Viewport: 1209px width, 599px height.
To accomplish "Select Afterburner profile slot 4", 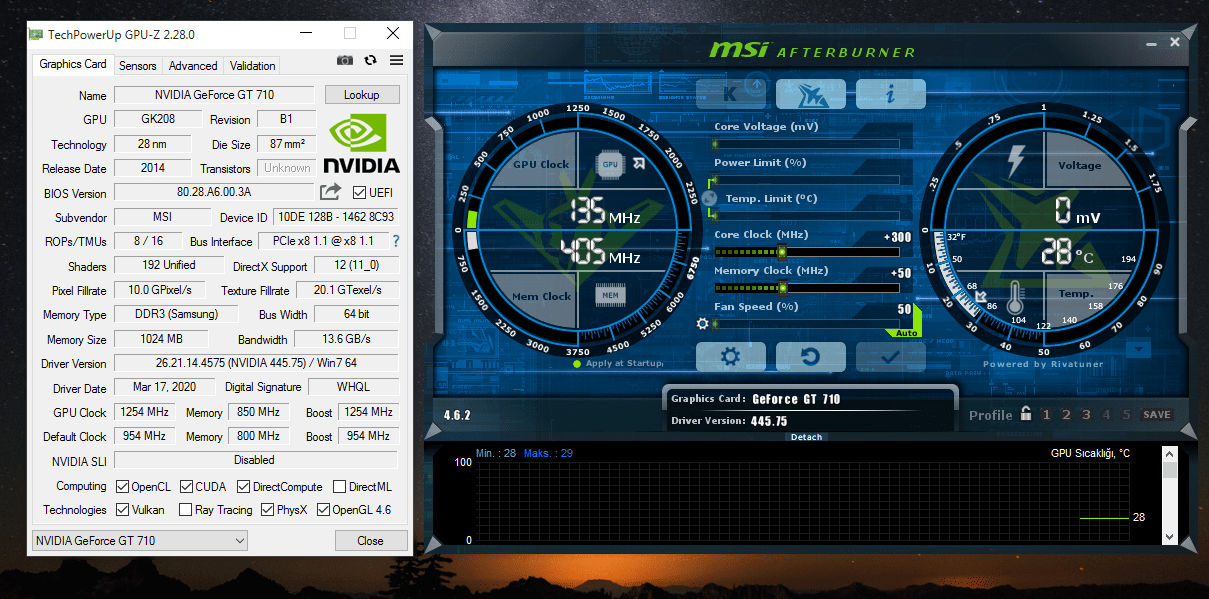I will tap(1106, 415).
